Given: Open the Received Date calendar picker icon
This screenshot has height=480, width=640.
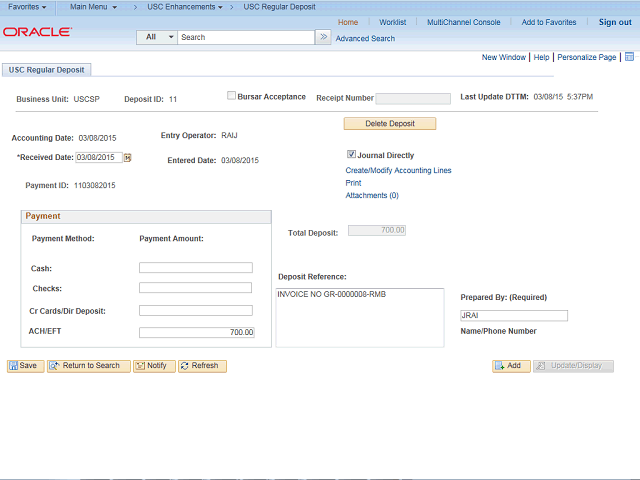Looking at the screenshot, I should click(128, 158).
